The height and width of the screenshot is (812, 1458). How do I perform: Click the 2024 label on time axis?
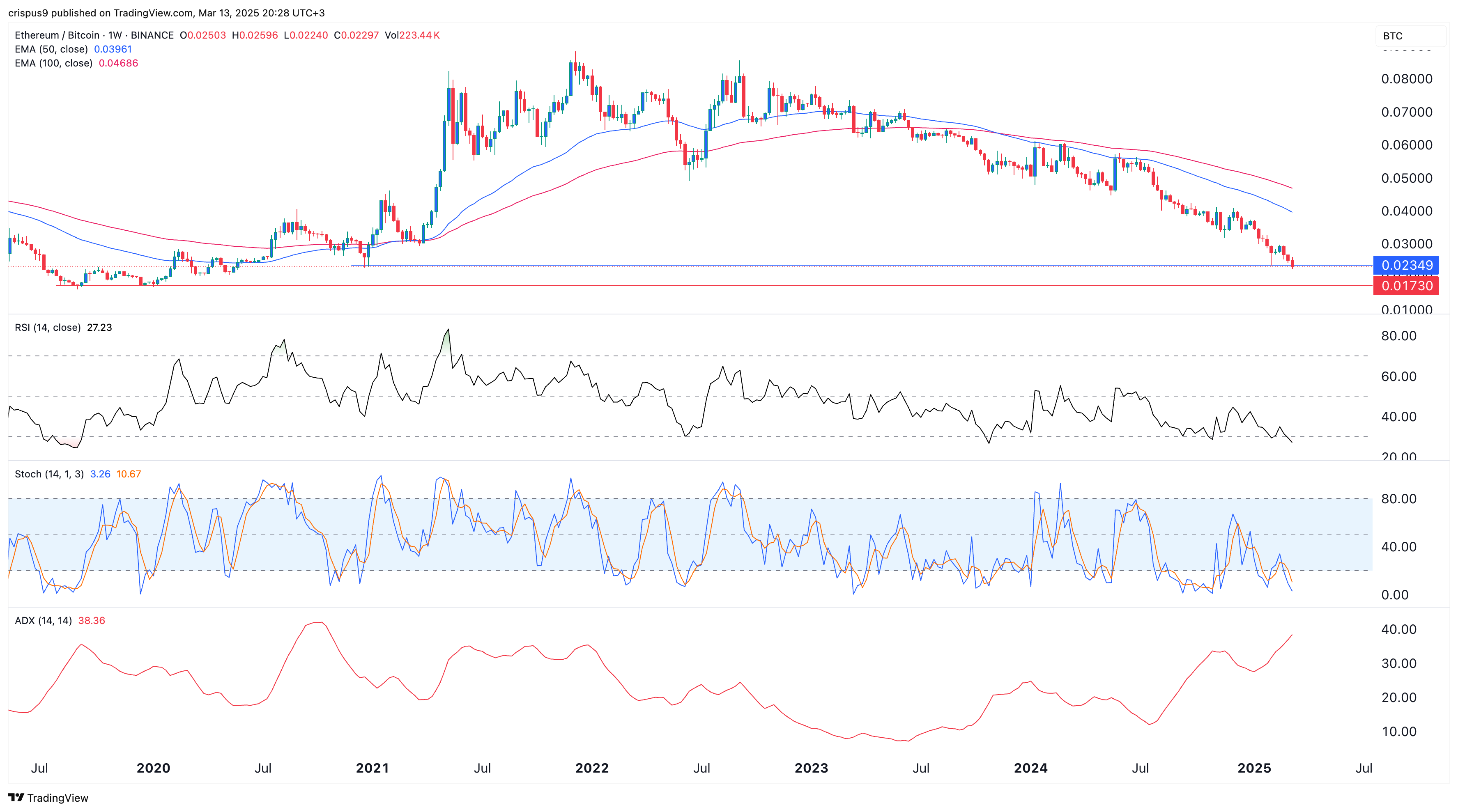[1030, 768]
